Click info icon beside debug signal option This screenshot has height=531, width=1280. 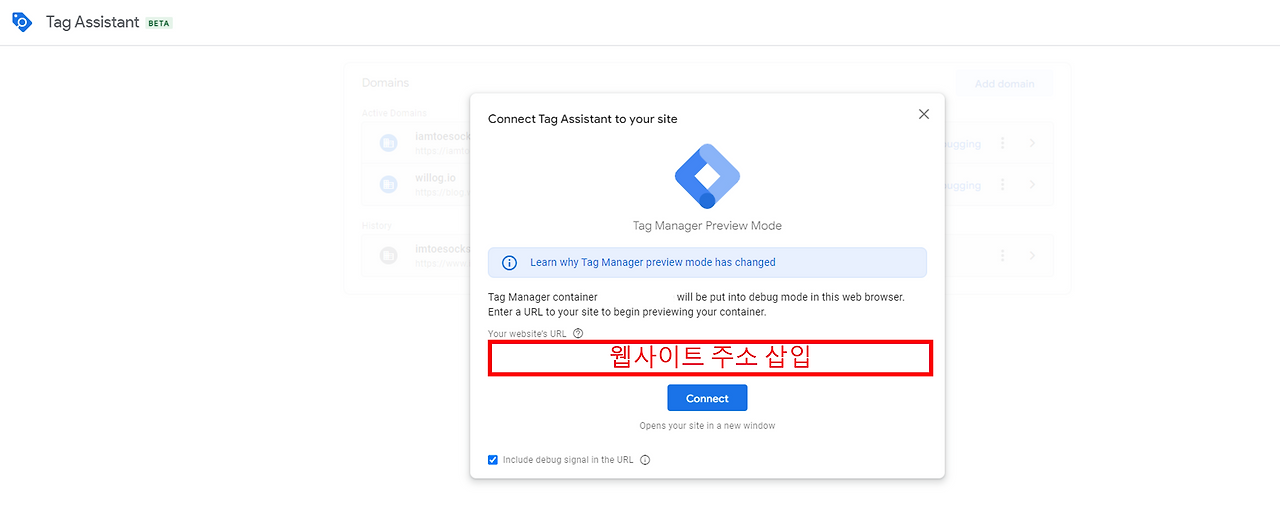(x=645, y=460)
